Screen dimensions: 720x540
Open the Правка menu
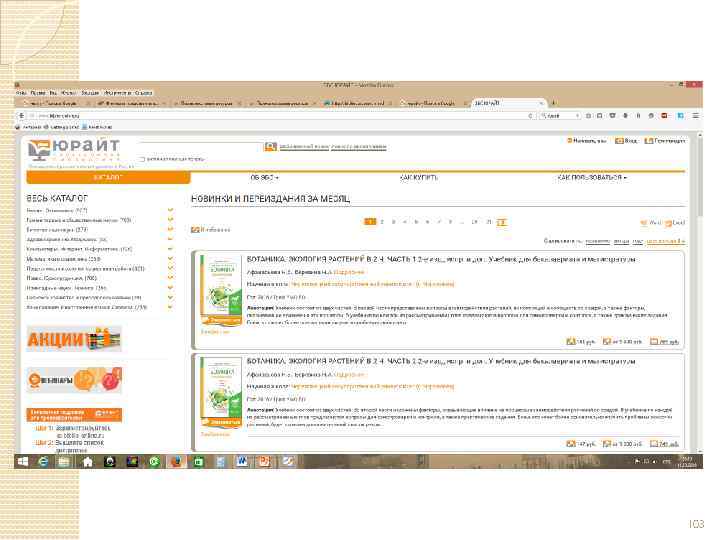38,93
